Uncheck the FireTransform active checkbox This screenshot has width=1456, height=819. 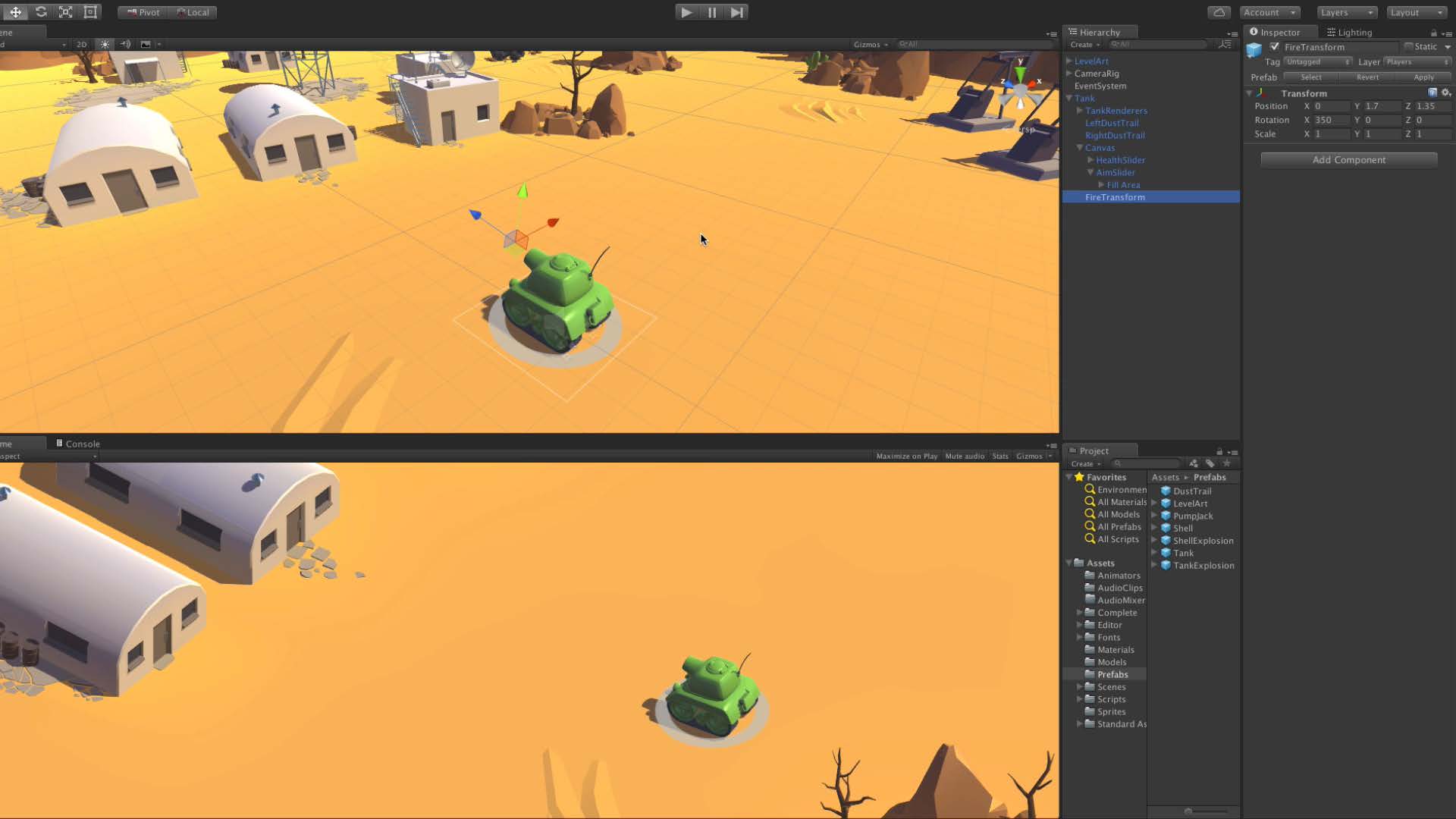(x=1275, y=47)
